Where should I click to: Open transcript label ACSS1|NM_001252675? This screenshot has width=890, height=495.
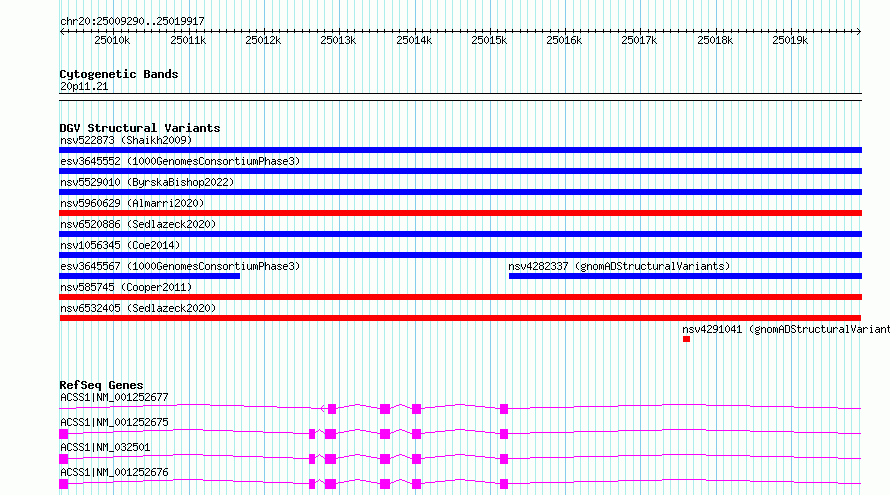[114, 422]
